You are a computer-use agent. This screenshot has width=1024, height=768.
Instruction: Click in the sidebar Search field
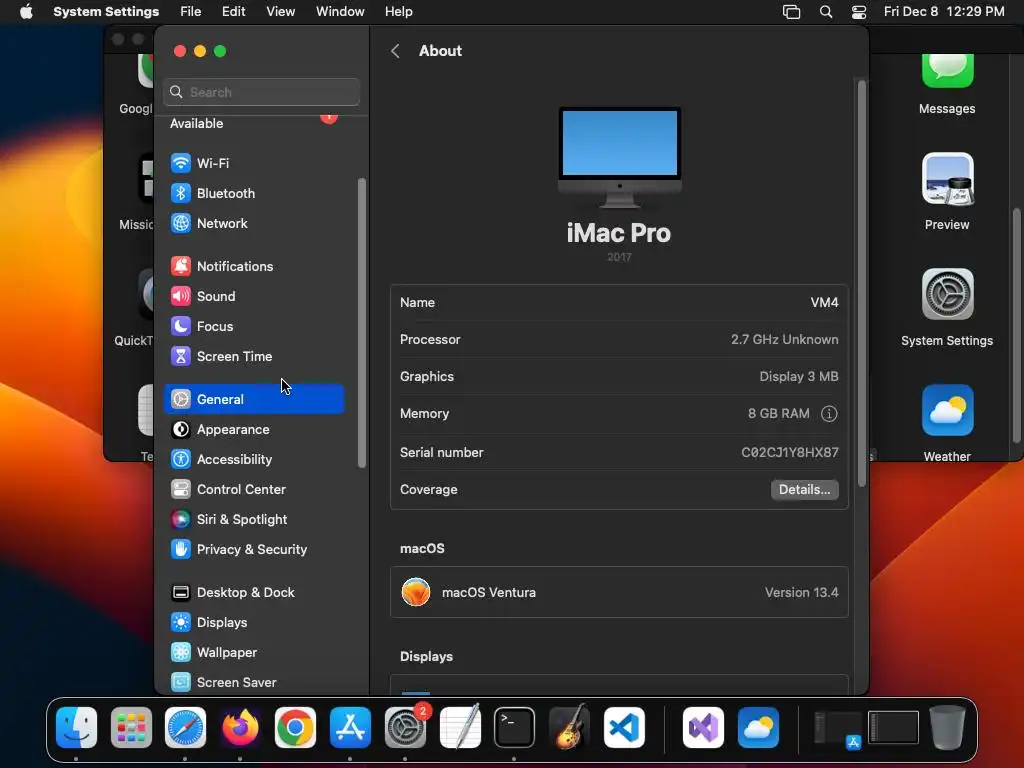click(261, 92)
